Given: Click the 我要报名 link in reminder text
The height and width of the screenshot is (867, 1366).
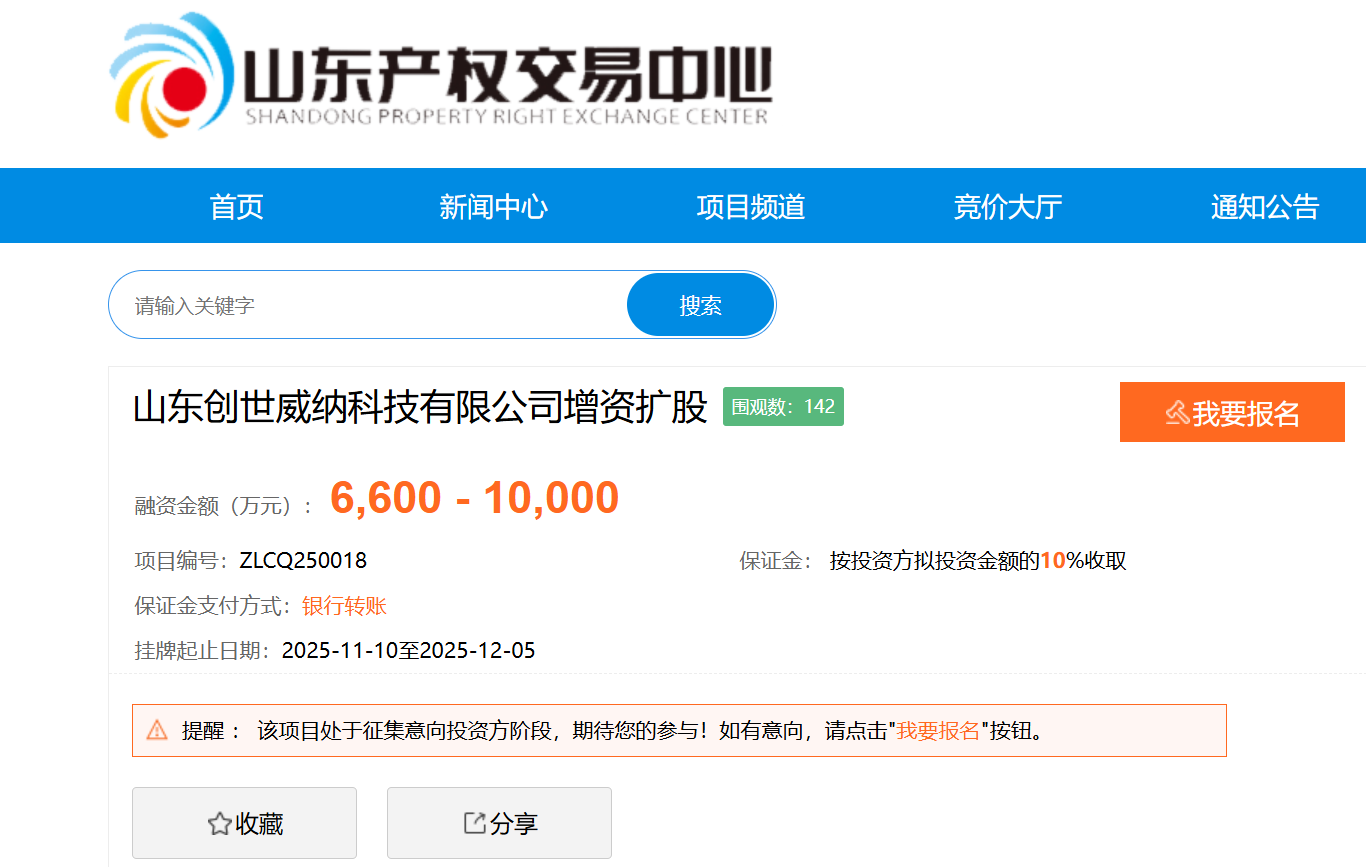Looking at the screenshot, I should point(938,731).
